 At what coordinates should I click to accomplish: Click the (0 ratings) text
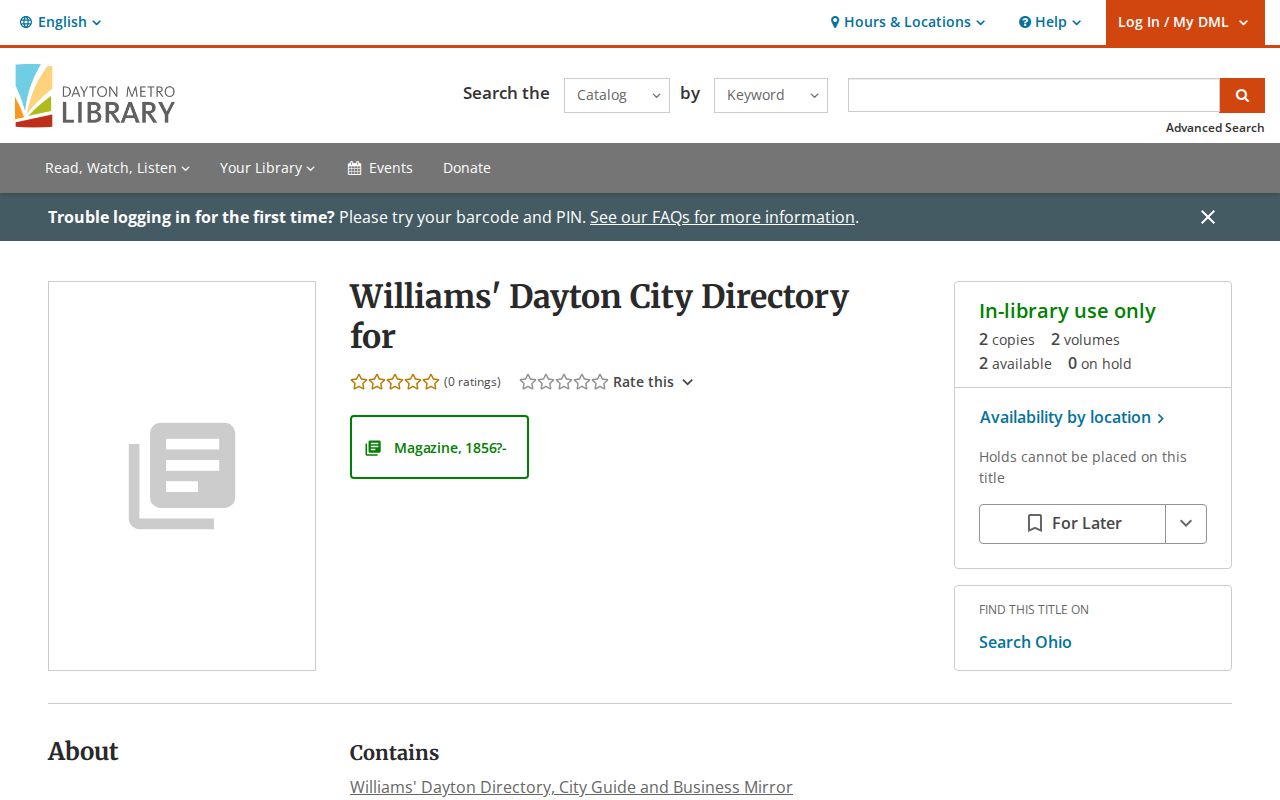click(472, 382)
